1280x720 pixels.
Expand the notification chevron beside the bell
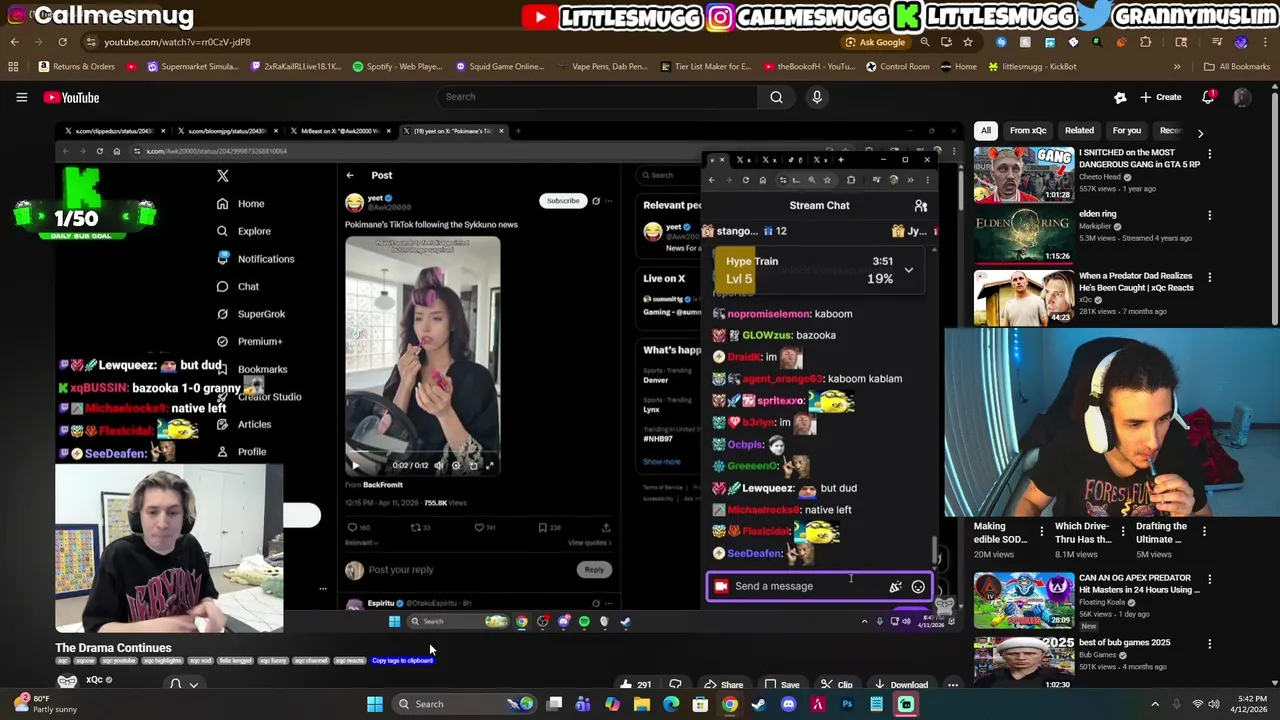point(194,685)
